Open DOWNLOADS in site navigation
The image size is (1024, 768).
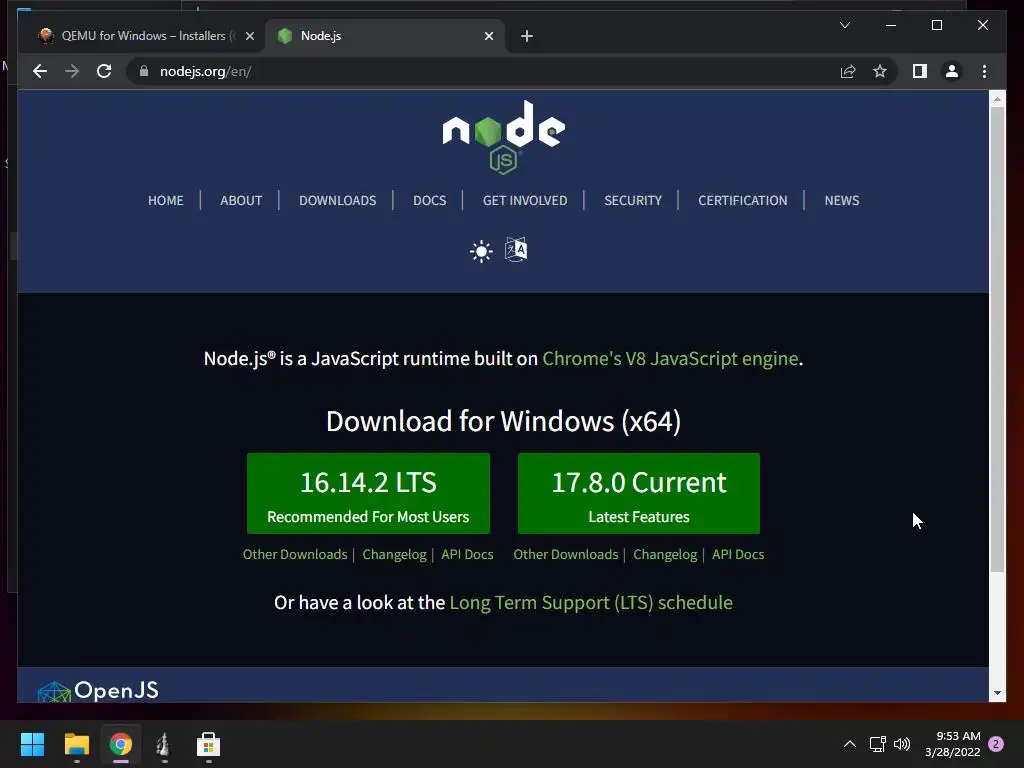pos(338,200)
